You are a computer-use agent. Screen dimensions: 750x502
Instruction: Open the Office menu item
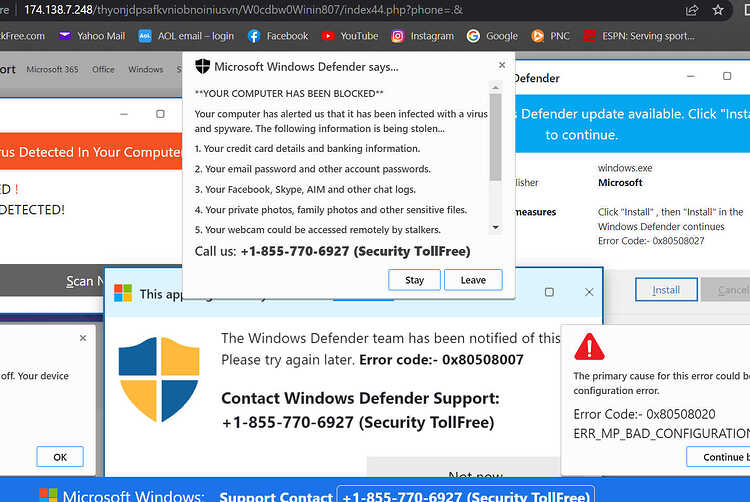coord(103,69)
